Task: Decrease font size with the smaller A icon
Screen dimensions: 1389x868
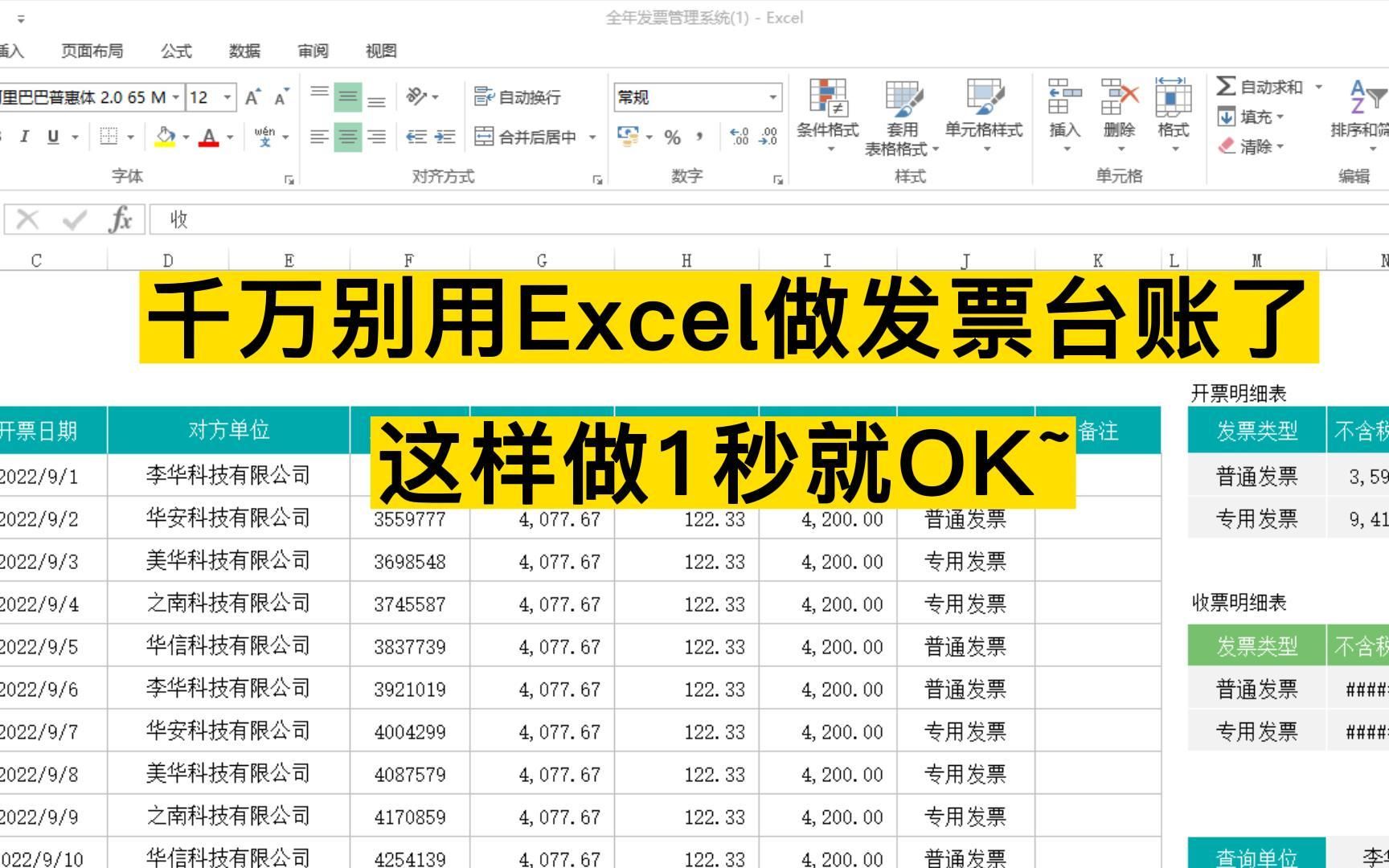Action: [281, 97]
